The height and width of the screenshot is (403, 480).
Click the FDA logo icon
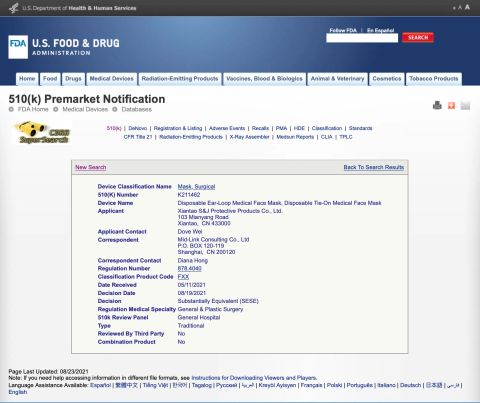[18, 47]
